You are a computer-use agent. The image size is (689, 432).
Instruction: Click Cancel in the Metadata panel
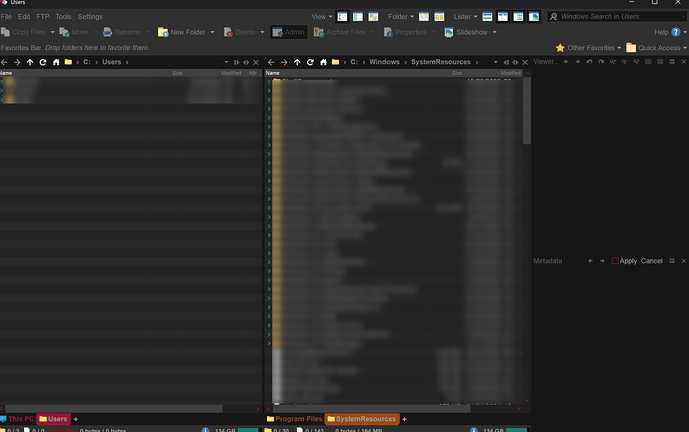pos(651,261)
